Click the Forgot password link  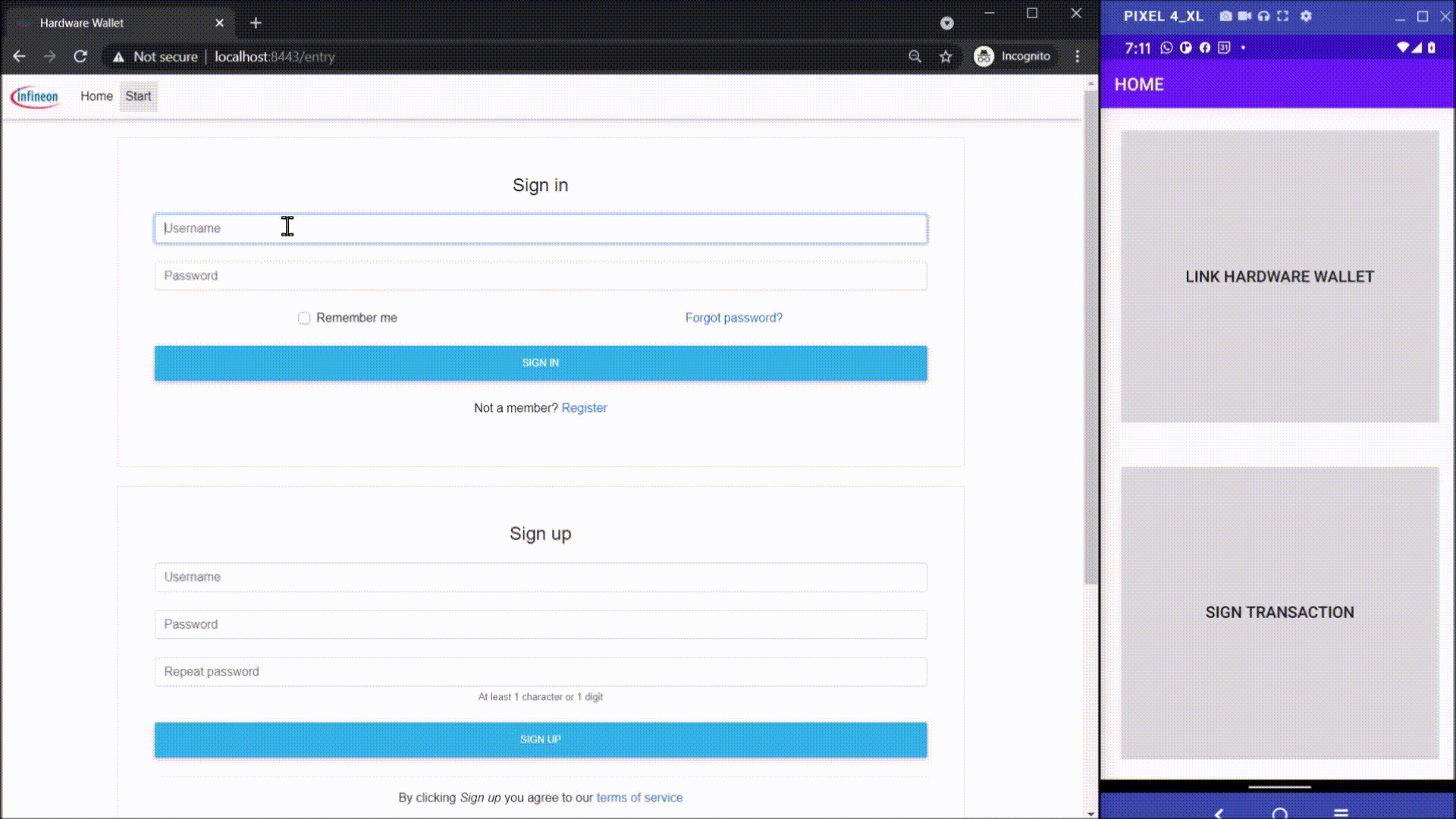click(x=733, y=317)
